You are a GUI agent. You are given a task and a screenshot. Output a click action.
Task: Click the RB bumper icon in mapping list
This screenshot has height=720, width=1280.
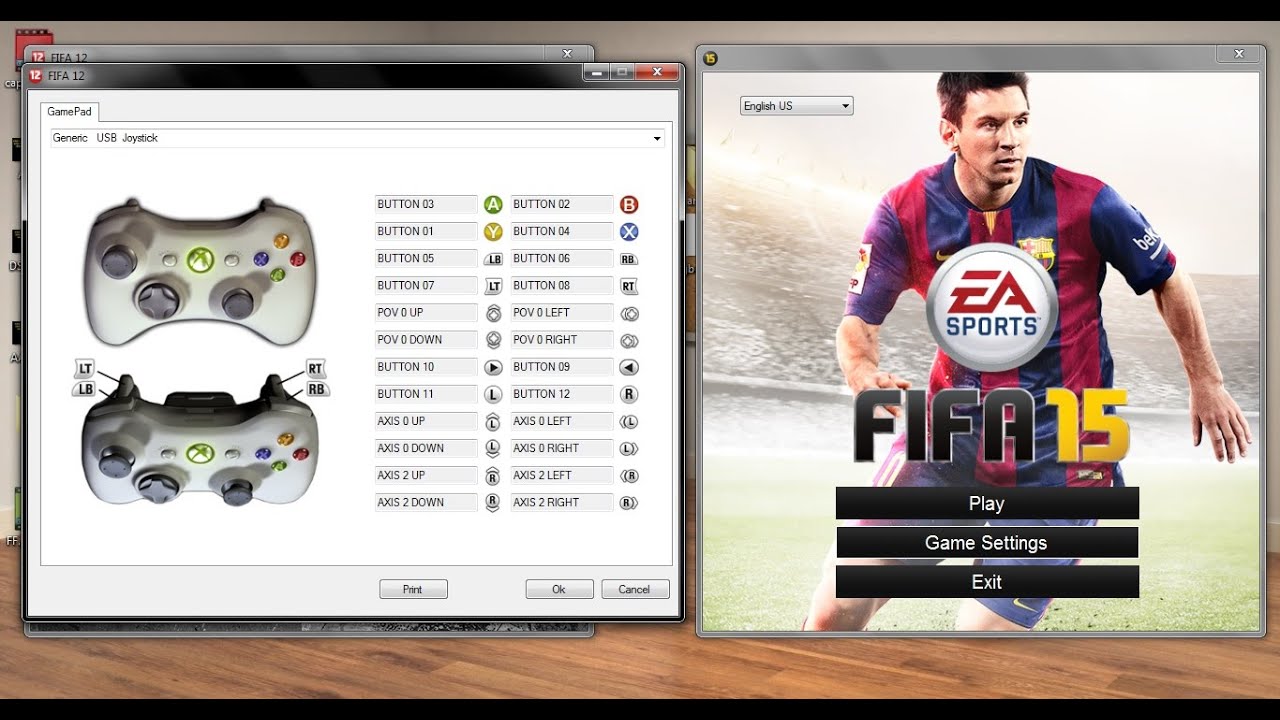click(x=629, y=259)
